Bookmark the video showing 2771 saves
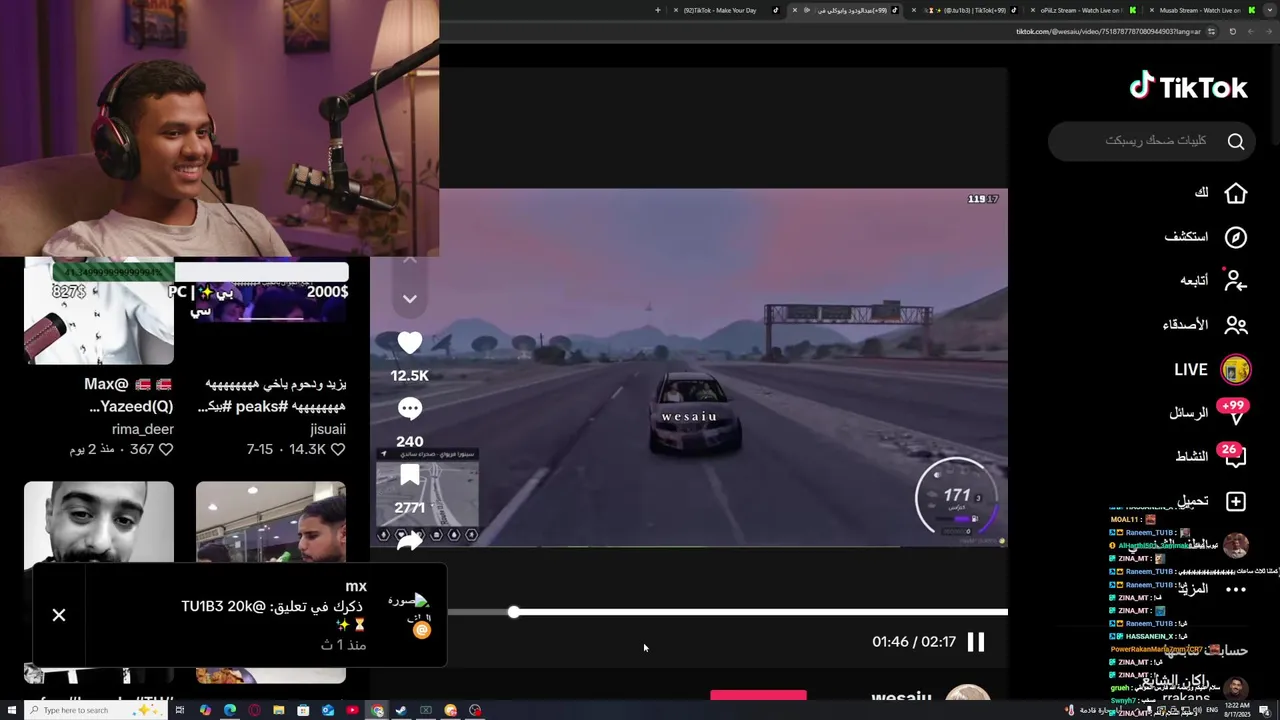 click(x=410, y=476)
